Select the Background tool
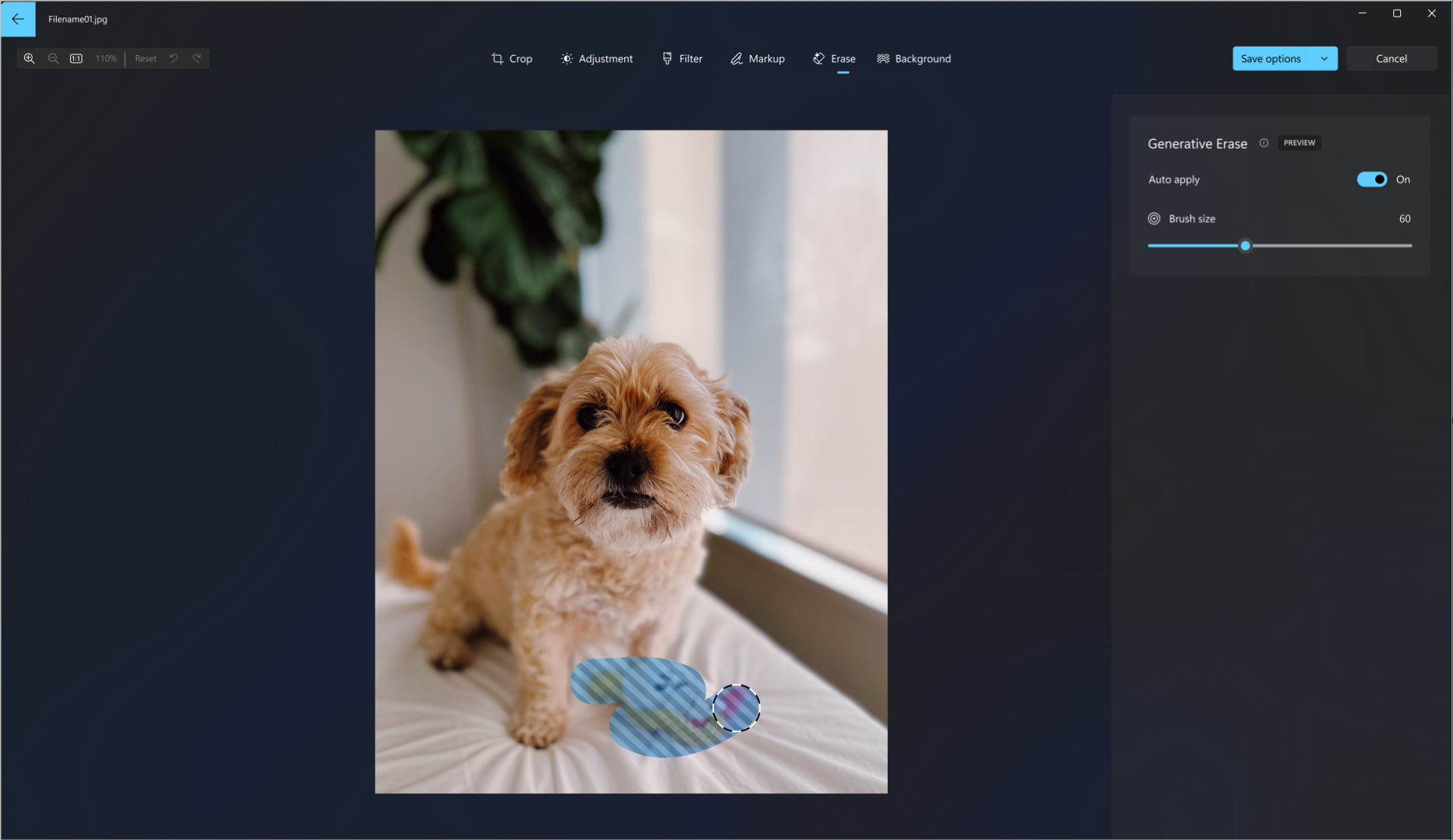The image size is (1453, 840). pyautogui.click(x=913, y=58)
